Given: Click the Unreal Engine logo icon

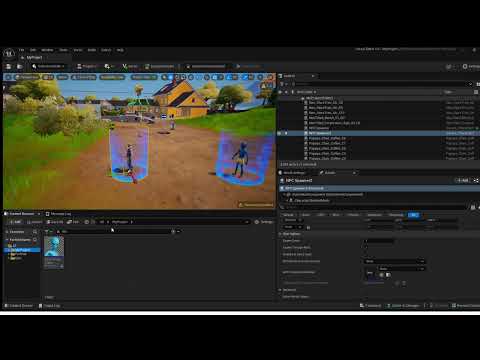Looking at the screenshot, I should pyautogui.click(x=9, y=53).
